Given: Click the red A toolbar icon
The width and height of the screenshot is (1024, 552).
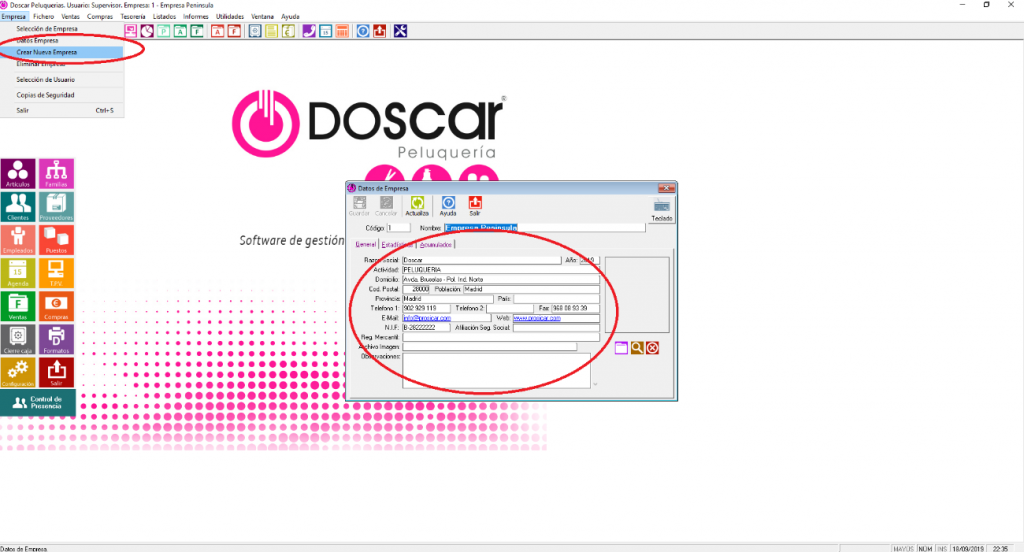Looking at the screenshot, I should click(x=217, y=31).
